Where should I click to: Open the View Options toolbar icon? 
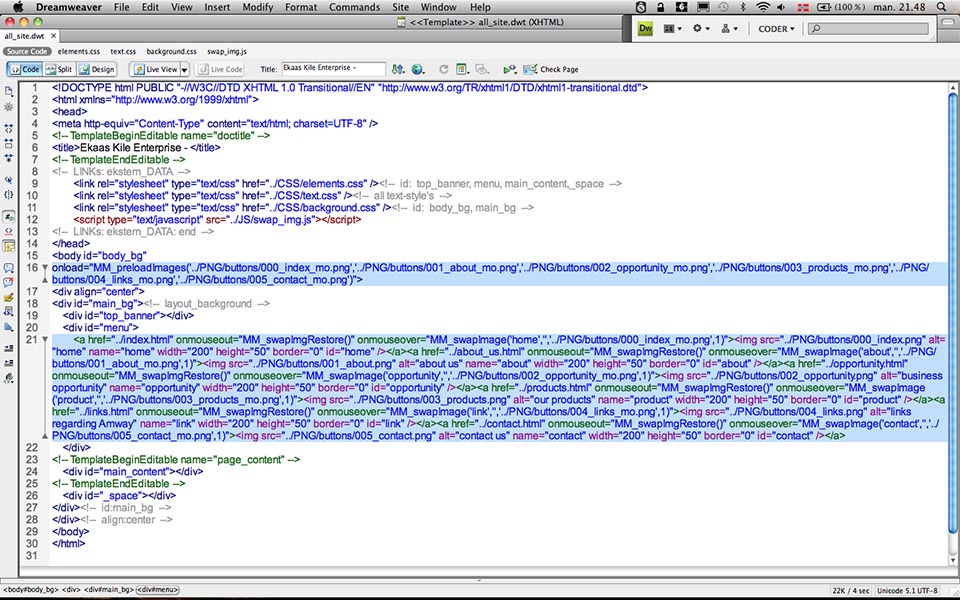click(462, 69)
